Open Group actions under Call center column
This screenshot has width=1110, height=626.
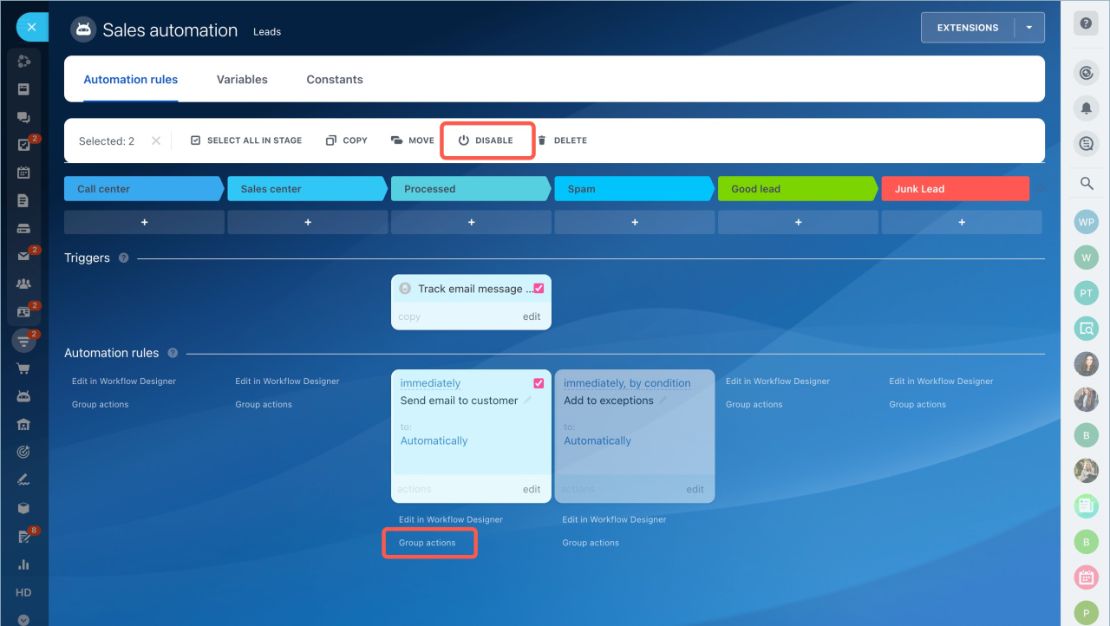[x=100, y=404]
